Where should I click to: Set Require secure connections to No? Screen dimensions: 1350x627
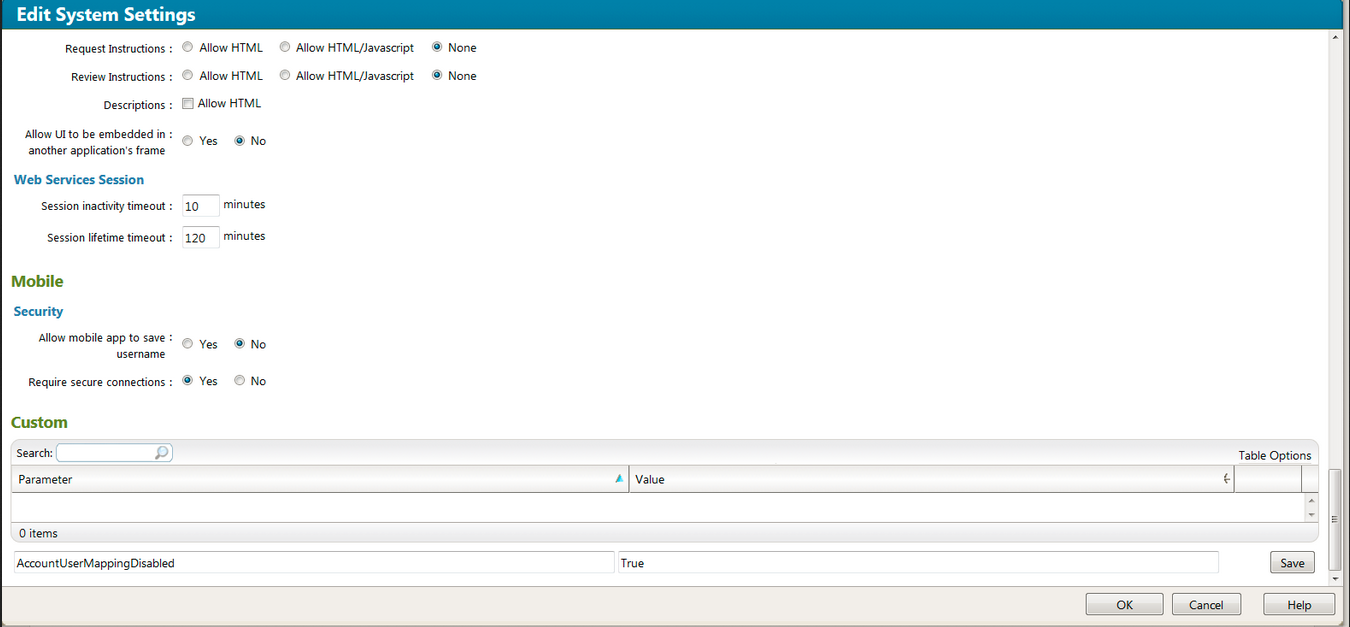coord(239,381)
